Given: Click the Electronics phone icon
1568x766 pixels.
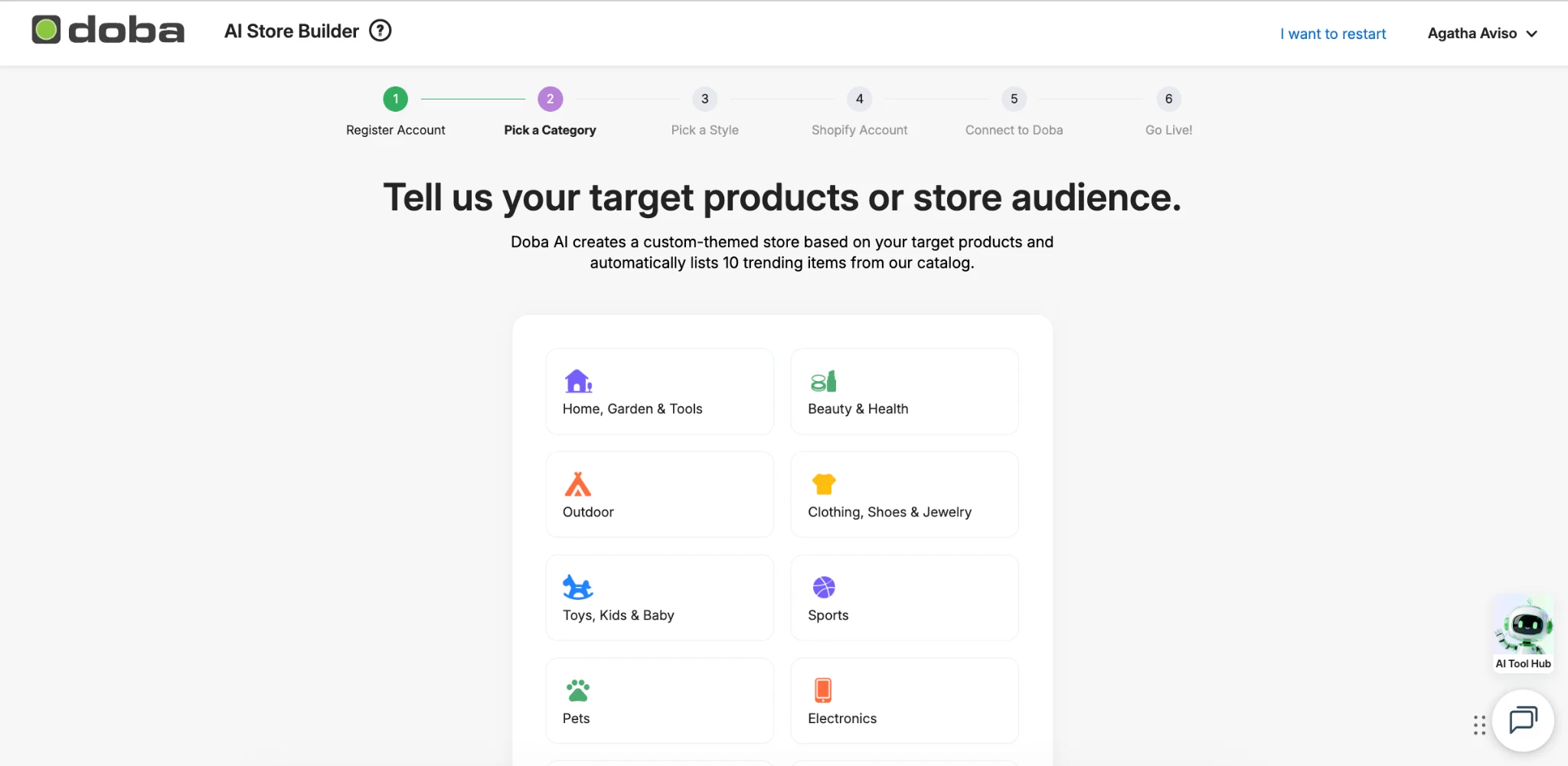Looking at the screenshot, I should (x=823, y=690).
